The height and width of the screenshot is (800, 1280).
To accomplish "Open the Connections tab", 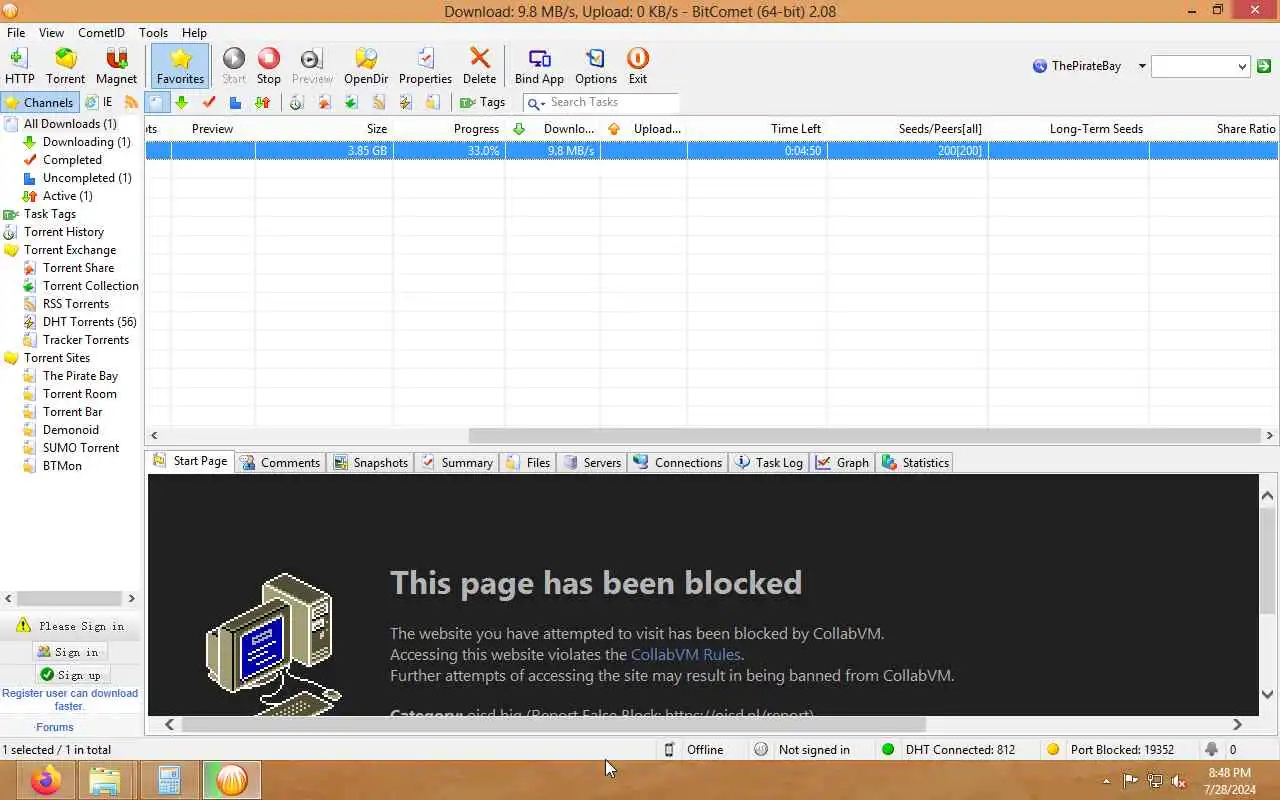I will tap(677, 462).
